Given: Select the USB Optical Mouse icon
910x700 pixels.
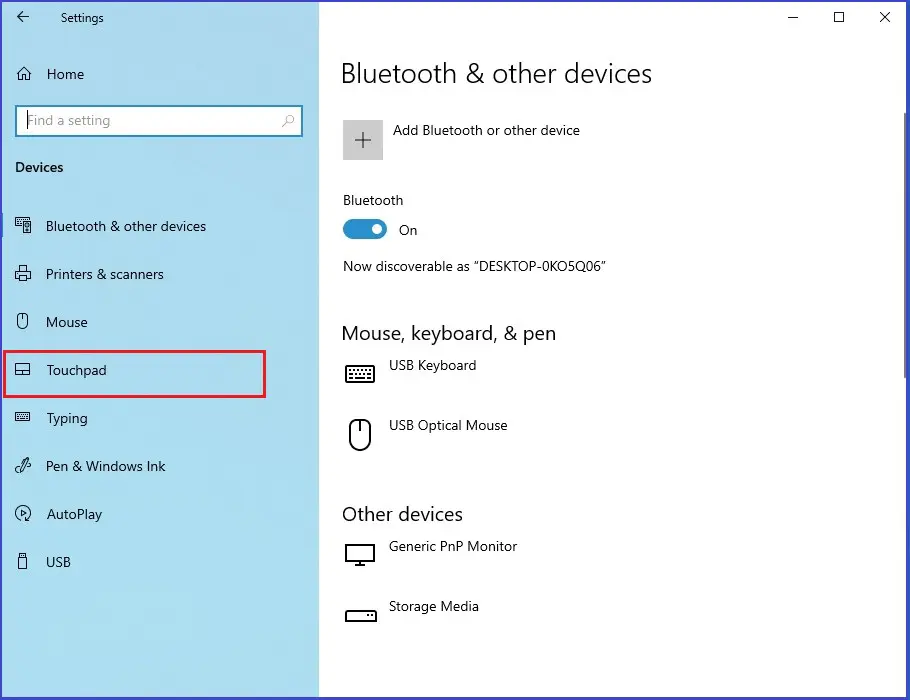Looking at the screenshot, I should [x=360, y=434].
